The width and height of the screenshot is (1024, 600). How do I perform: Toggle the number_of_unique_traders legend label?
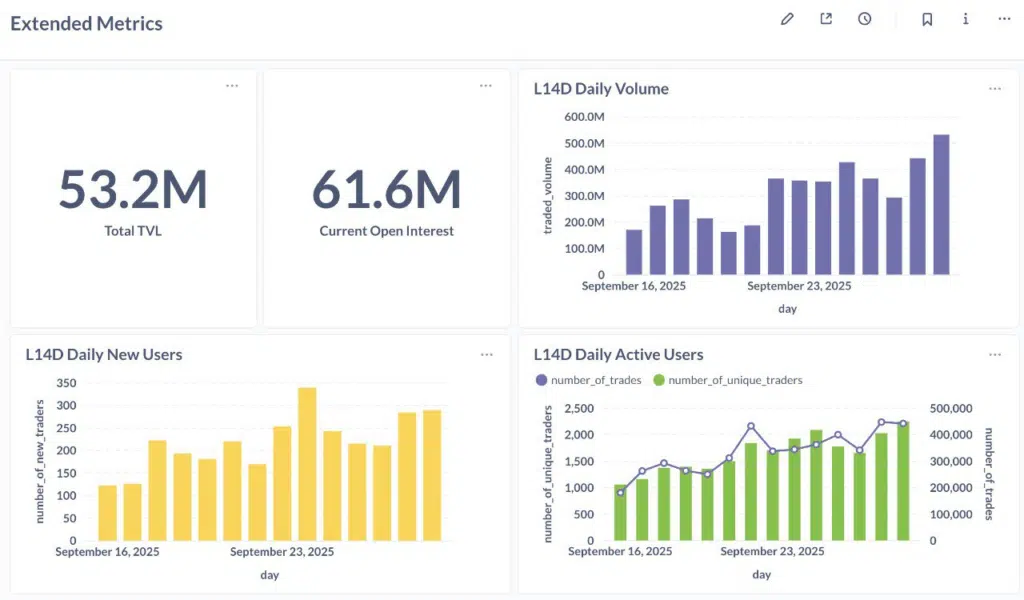point(735,380)
